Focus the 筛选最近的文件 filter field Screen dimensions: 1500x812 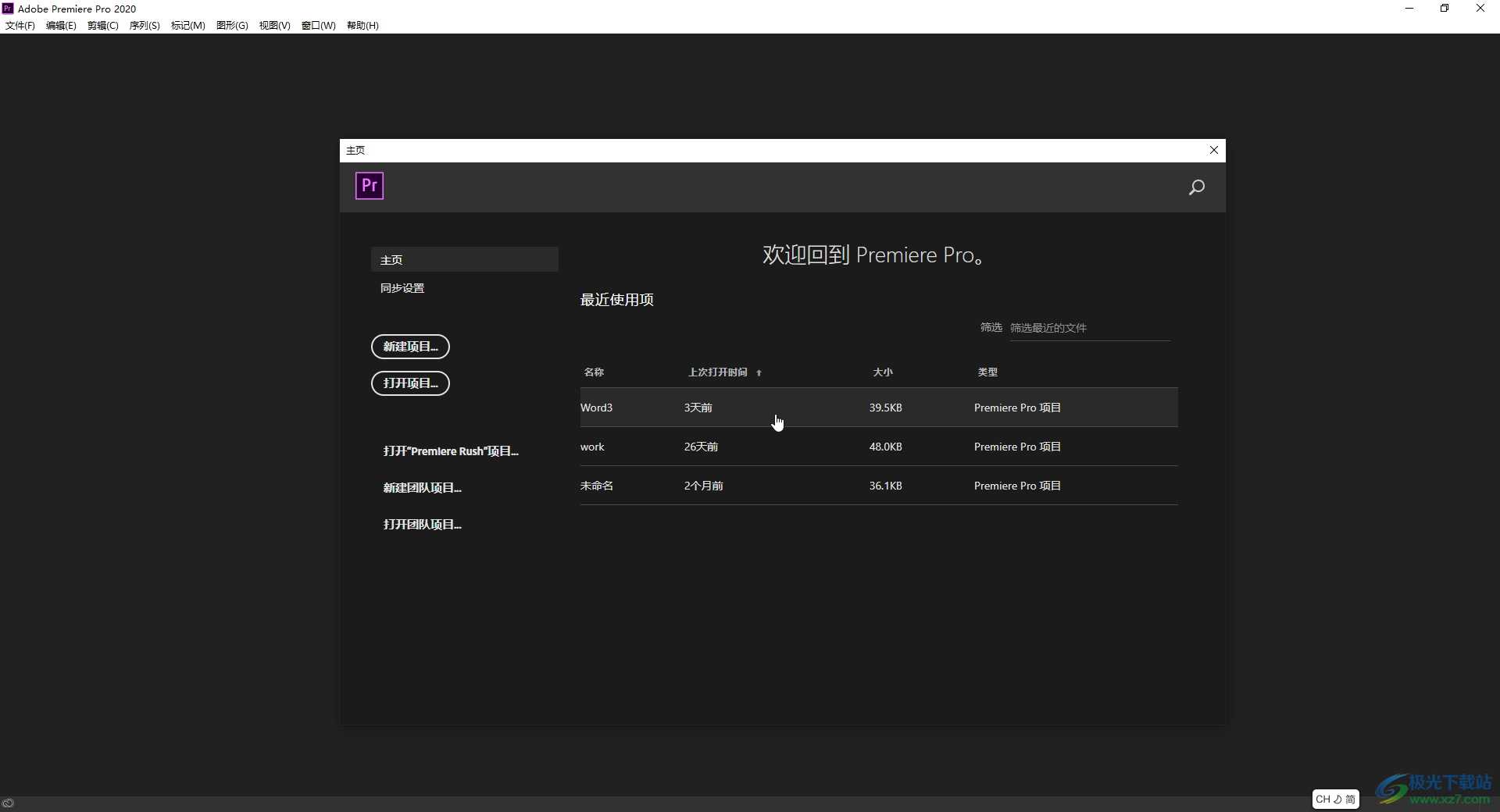click(1089, 328)
